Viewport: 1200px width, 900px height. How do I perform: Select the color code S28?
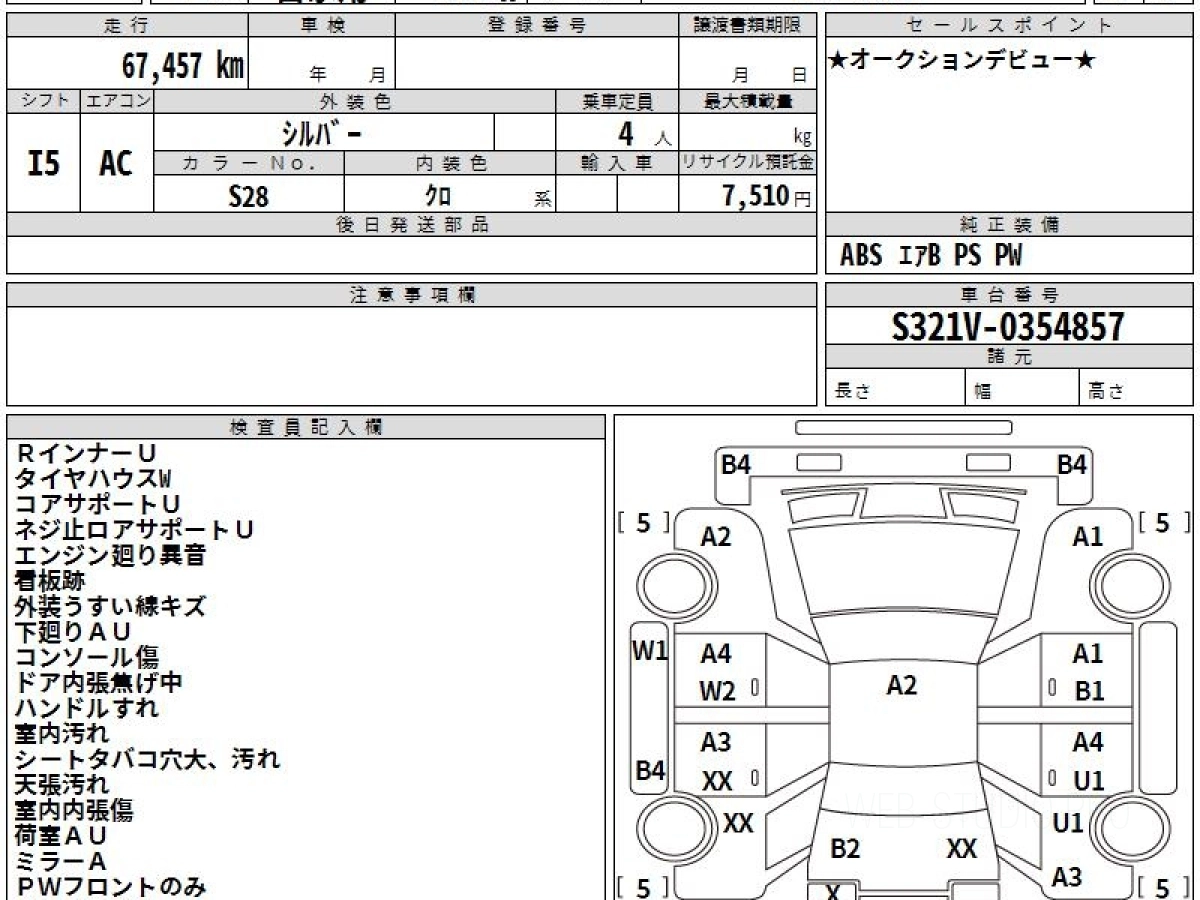pos(248,196)
